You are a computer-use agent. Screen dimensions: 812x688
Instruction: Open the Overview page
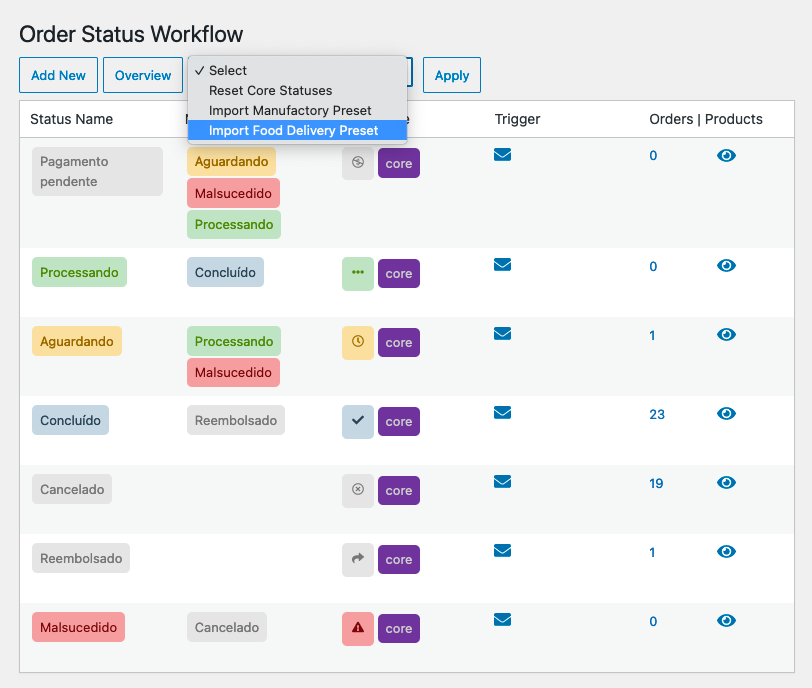(143, 75)
